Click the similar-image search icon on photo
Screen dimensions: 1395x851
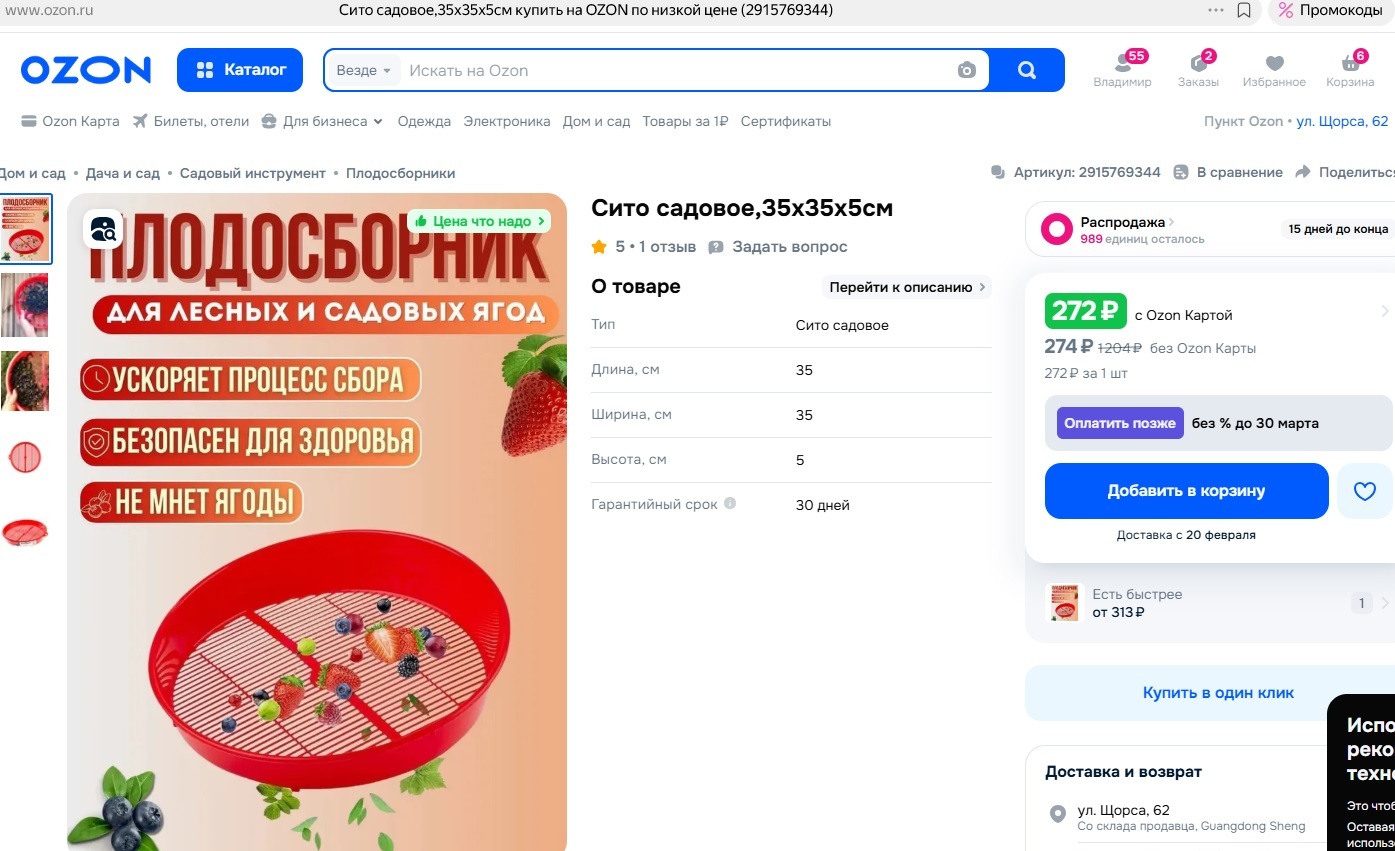click(x=103, y=230)
